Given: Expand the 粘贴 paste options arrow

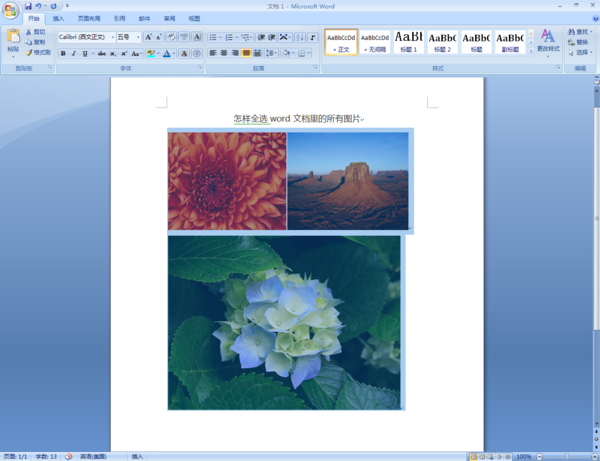Looking at the screenshot, I should pos(13,57).
